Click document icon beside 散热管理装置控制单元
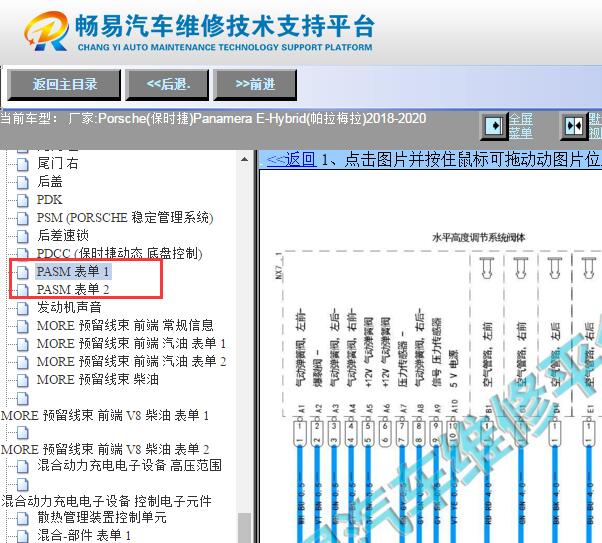The height and width of the screenshot is (543, 602). (23, 518)
